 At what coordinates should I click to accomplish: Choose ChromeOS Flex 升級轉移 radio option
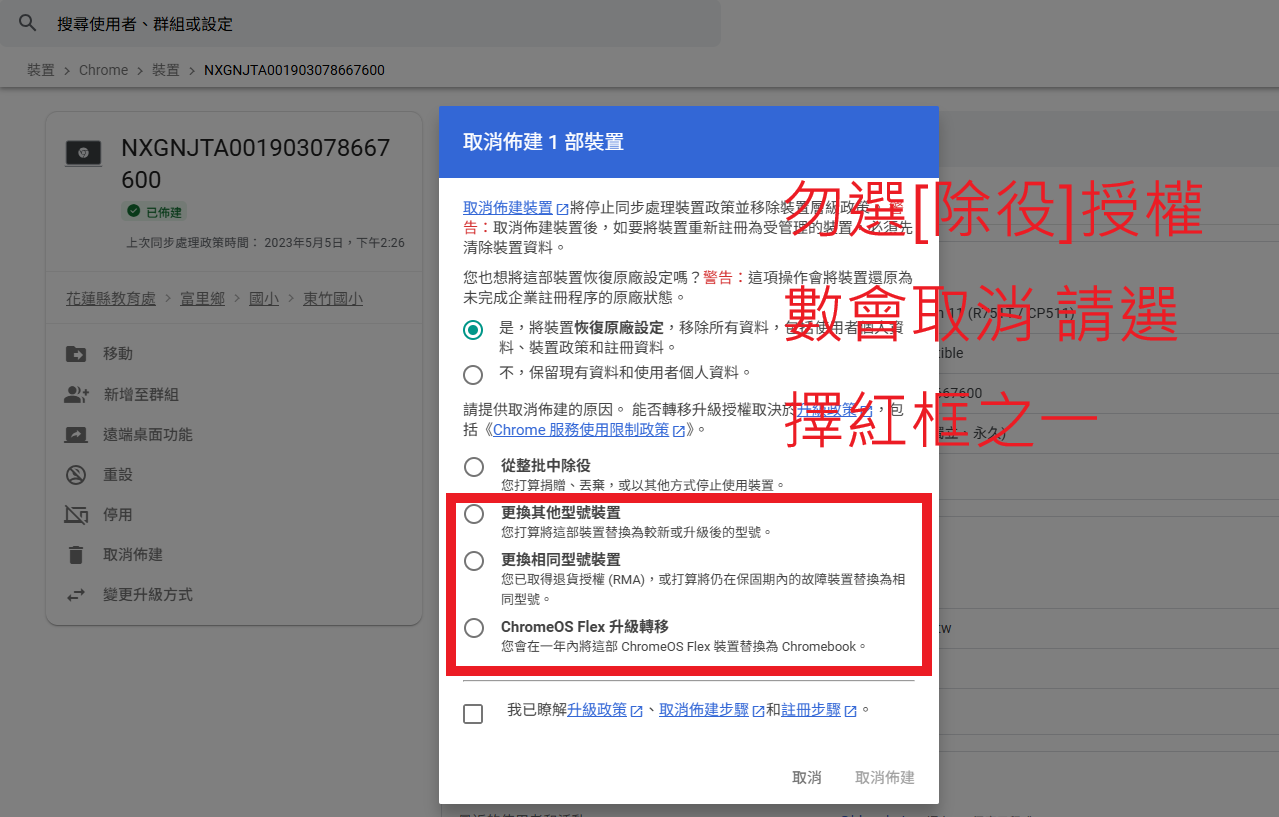point(473,628)
